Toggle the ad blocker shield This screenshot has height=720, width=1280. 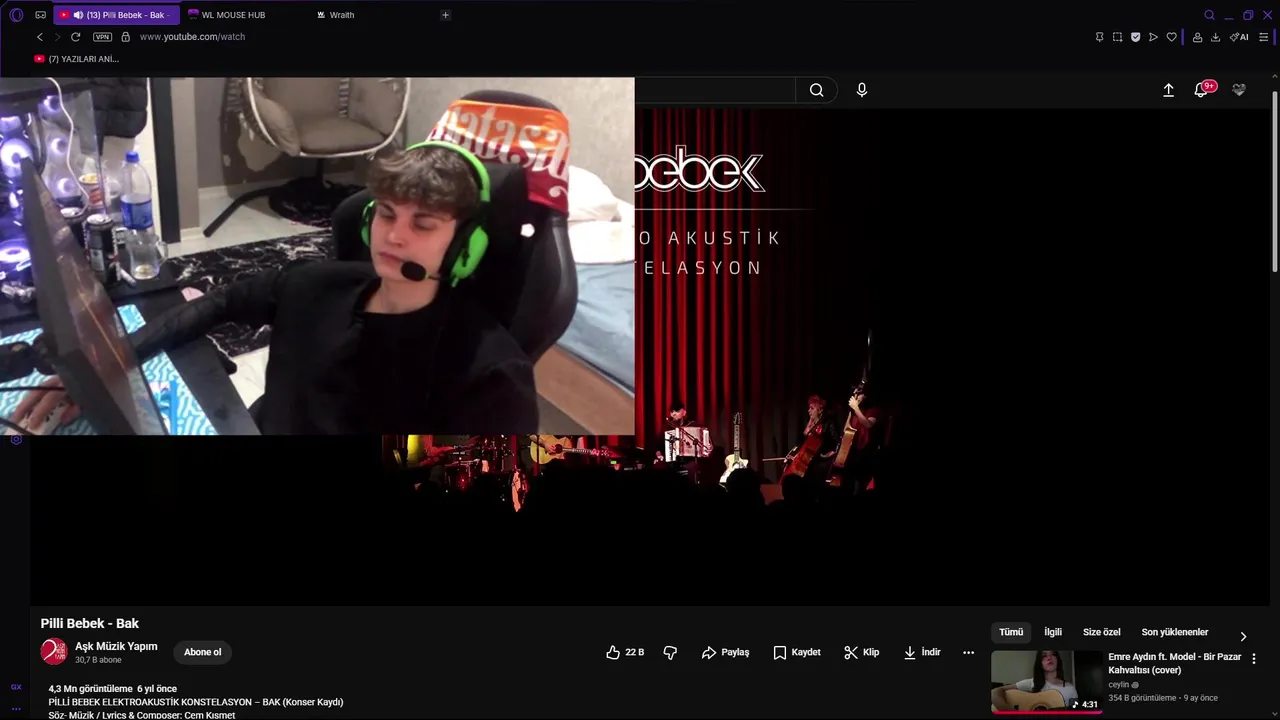click(x=1135, y=37)
